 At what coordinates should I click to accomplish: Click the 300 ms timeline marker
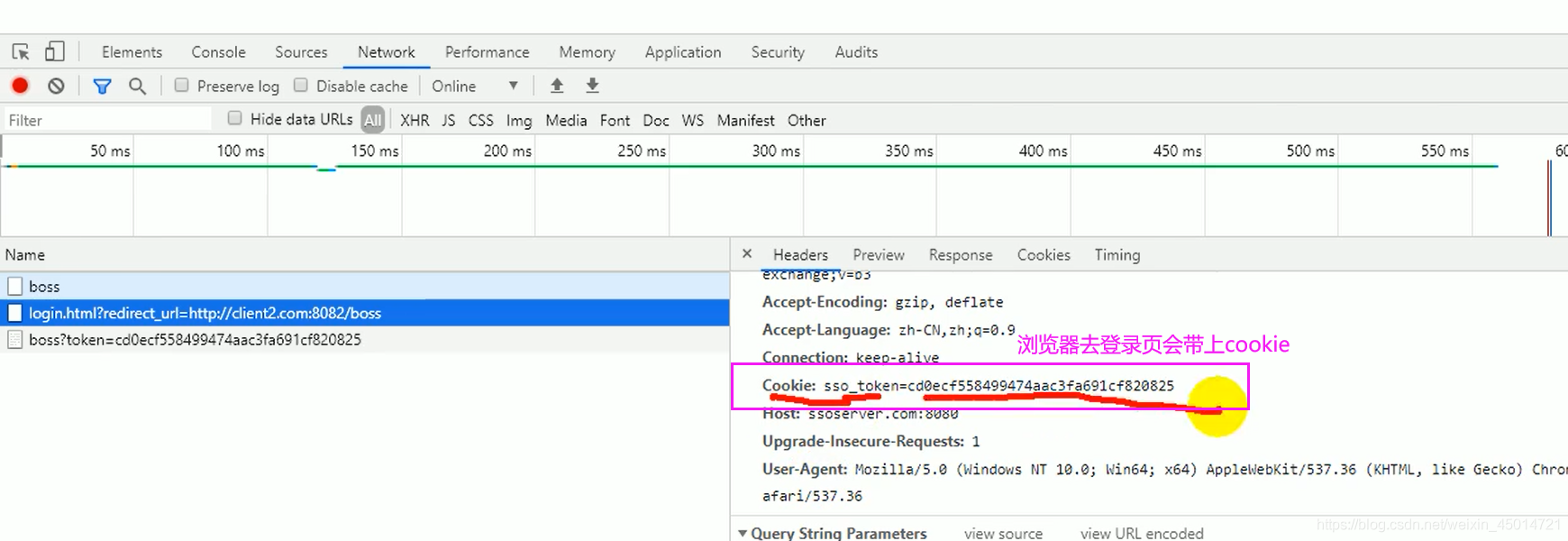click(776, 151)
